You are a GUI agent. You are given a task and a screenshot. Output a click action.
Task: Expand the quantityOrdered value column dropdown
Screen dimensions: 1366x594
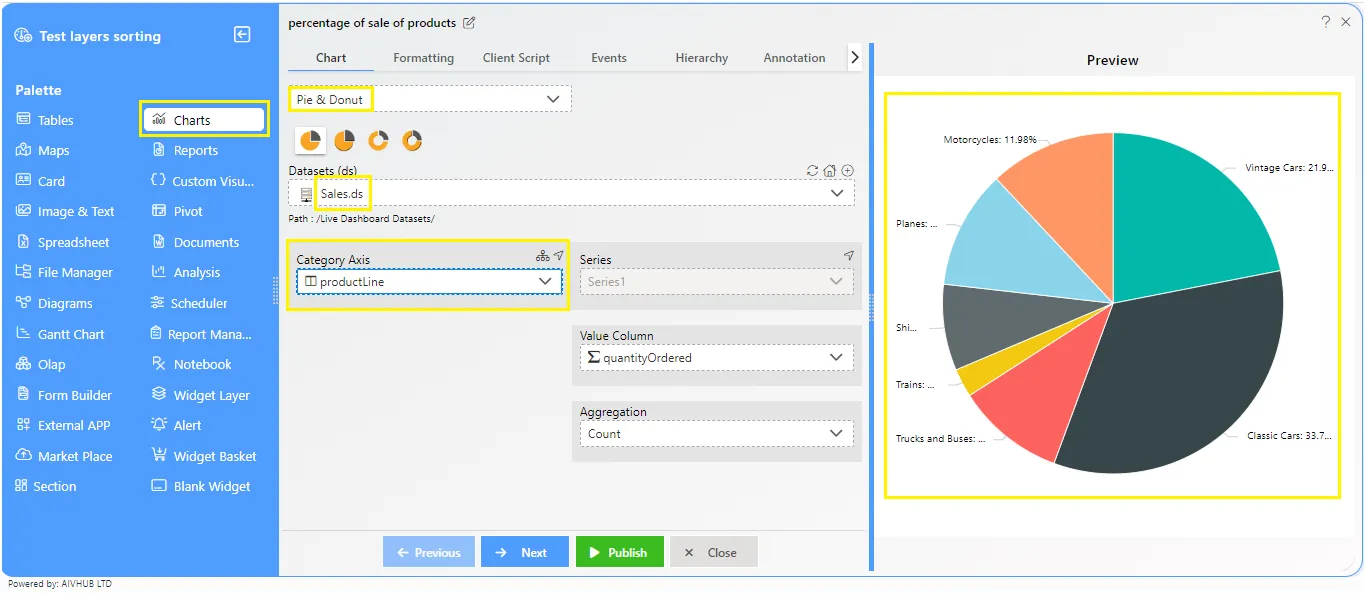(716, 358)
